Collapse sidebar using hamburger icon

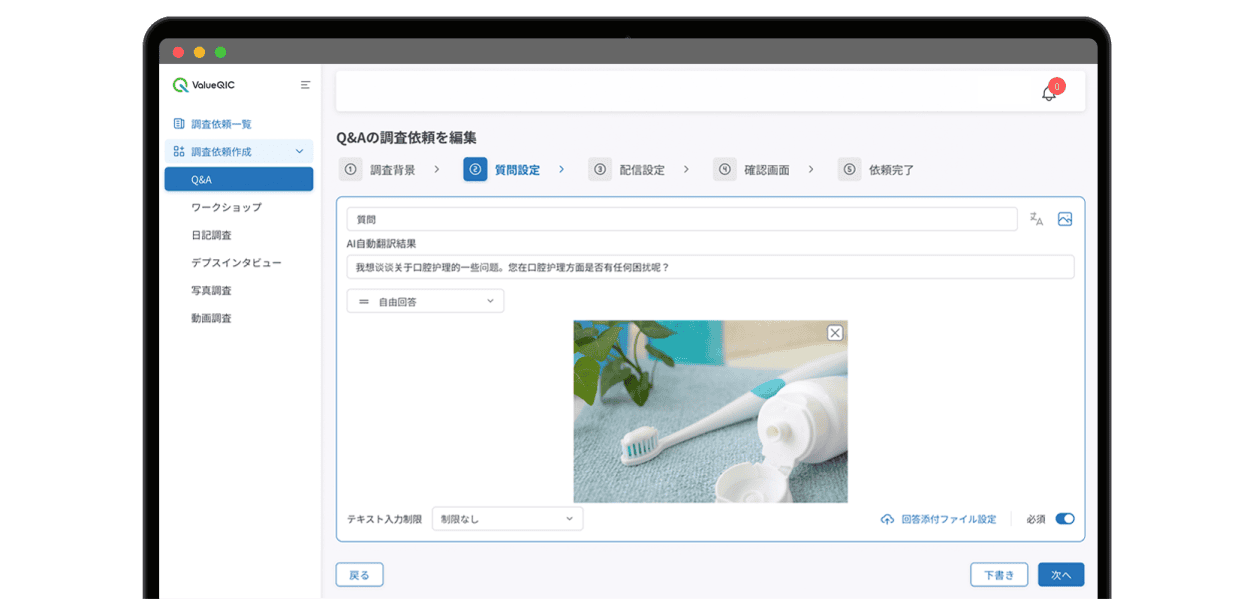[x=305, y=85]
